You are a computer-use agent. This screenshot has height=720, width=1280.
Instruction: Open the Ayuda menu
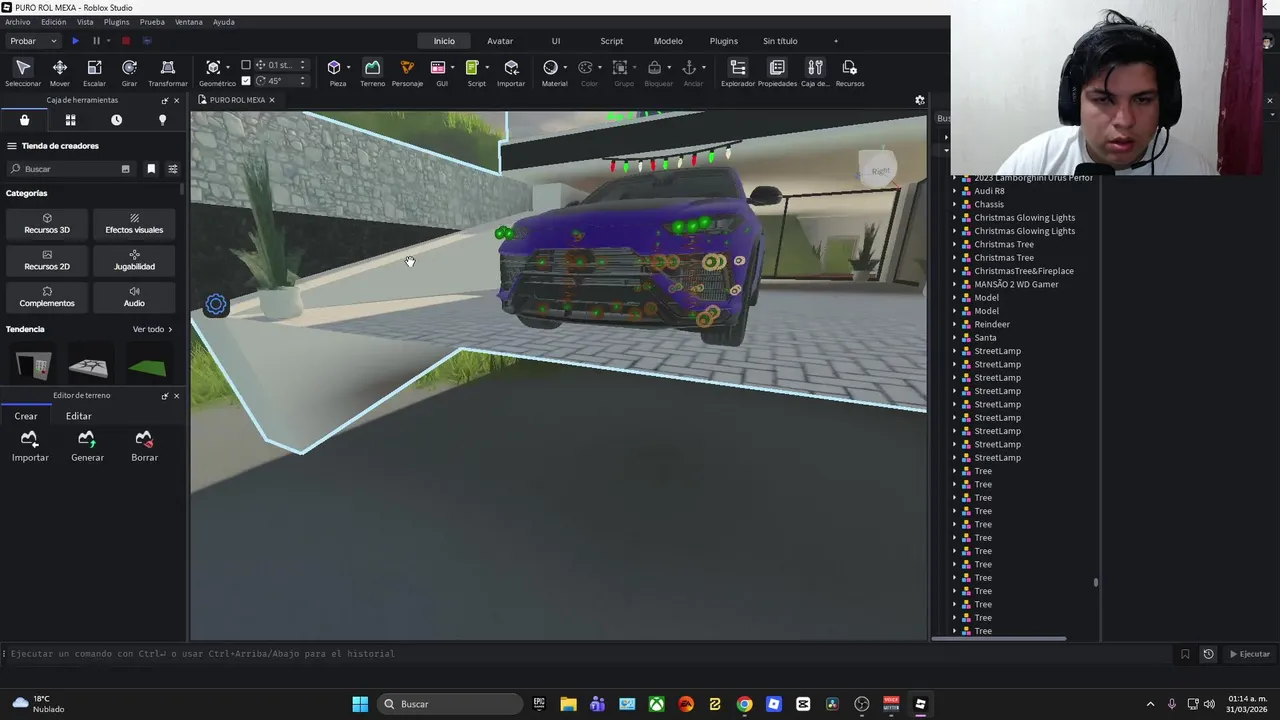[224, 22]
